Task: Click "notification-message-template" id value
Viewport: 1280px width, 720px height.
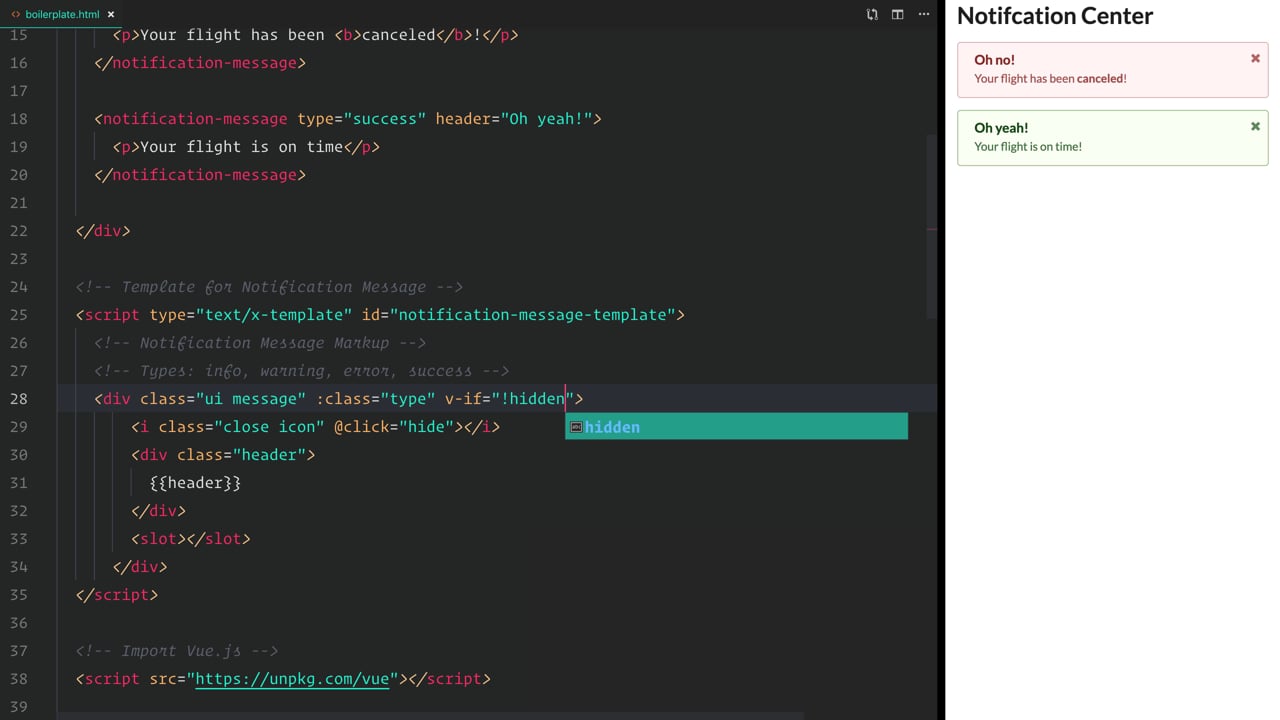Action: point(533,315)
